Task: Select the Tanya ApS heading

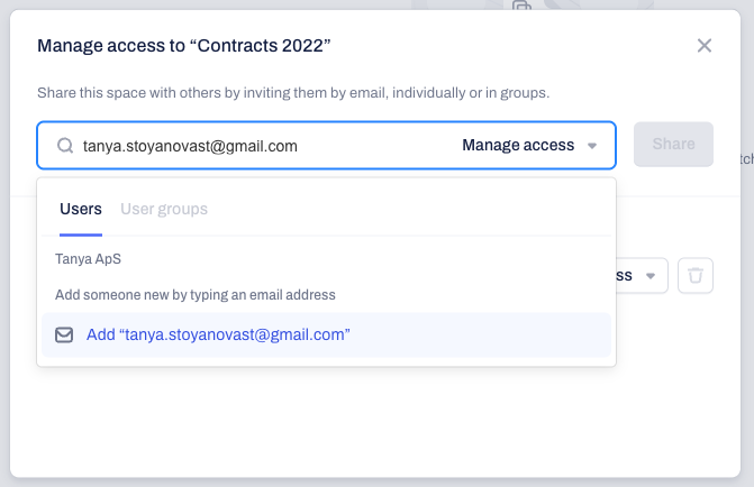Action: click(x=88, y=259)
